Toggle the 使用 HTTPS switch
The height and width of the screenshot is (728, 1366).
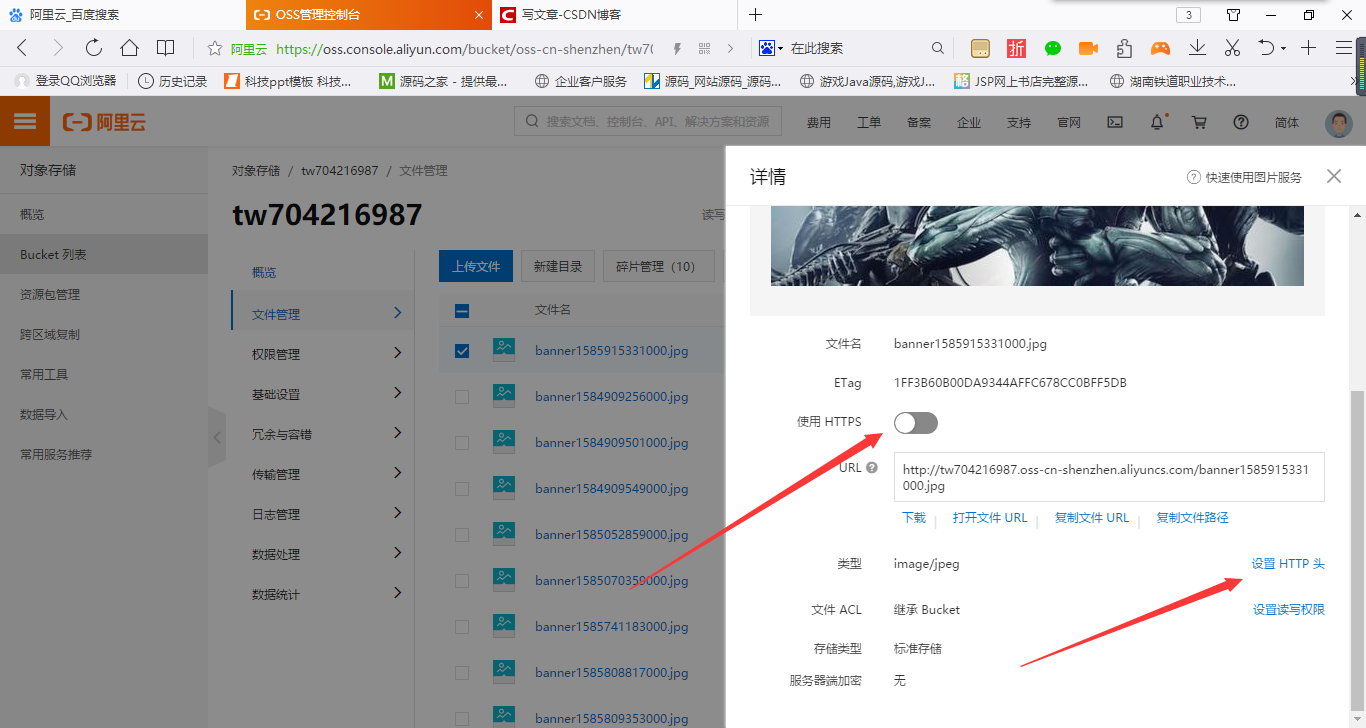916,423
